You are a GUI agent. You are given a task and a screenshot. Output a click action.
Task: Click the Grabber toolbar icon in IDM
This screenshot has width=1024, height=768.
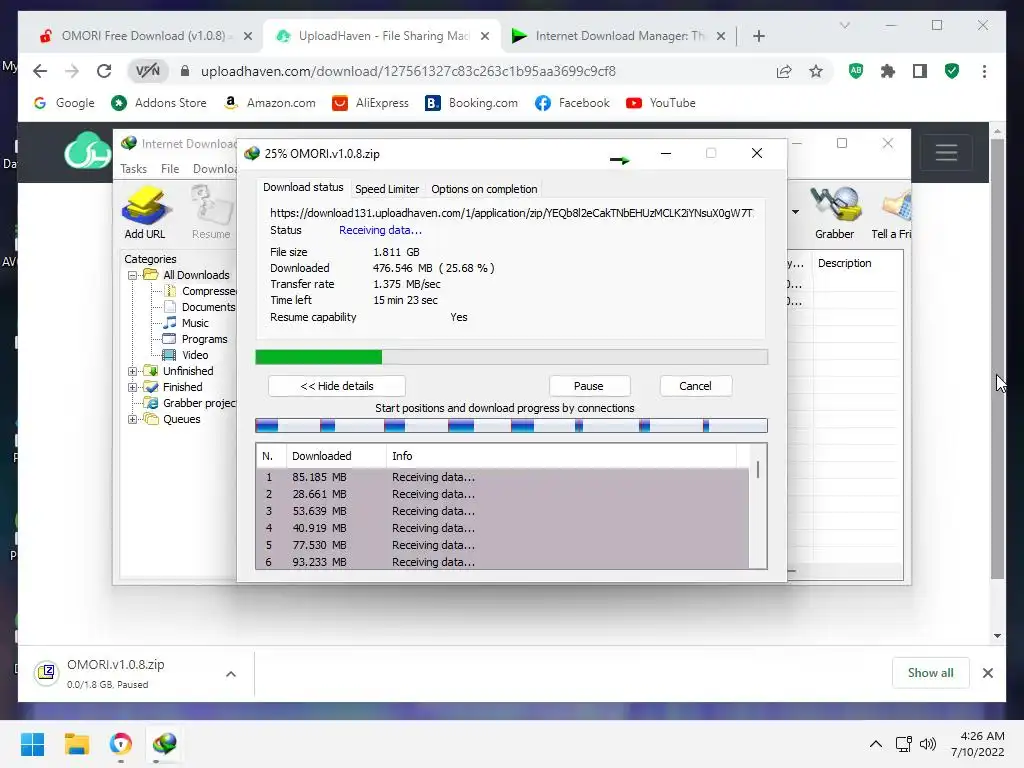(x=834, y=212)
